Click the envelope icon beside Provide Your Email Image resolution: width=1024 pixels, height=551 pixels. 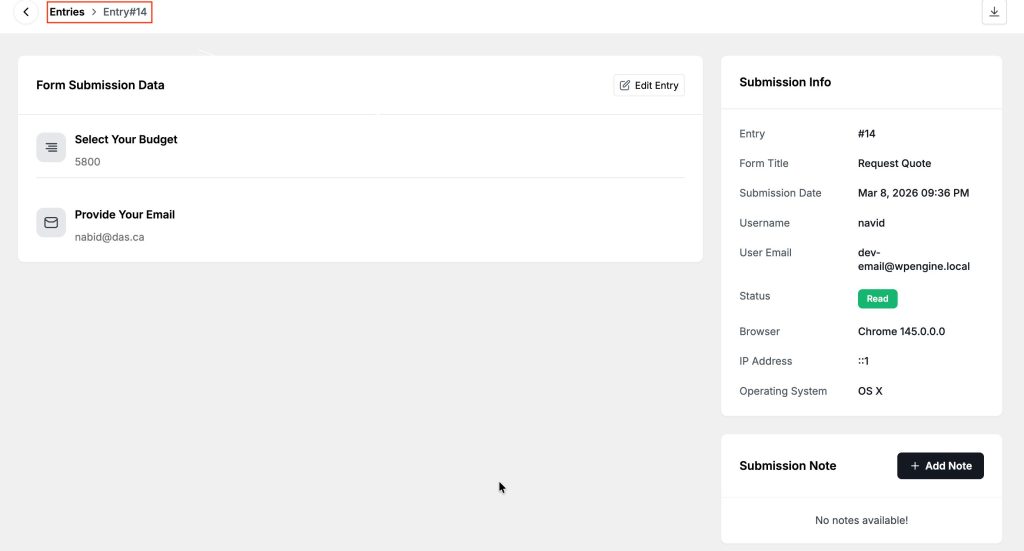[51, 223]
